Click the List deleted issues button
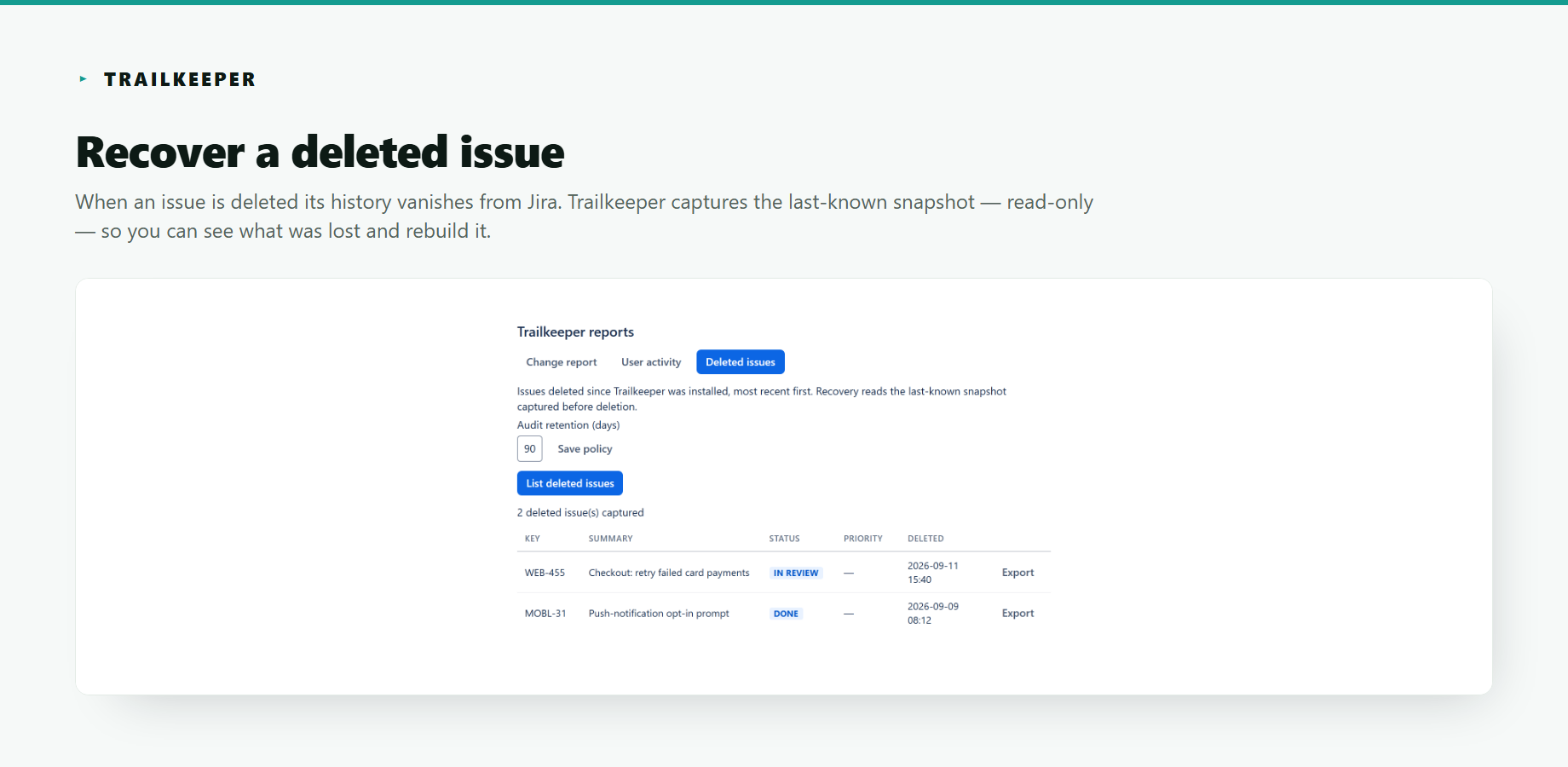The height and width of the screenshot is (767, 1568). (x=570, y=483)
